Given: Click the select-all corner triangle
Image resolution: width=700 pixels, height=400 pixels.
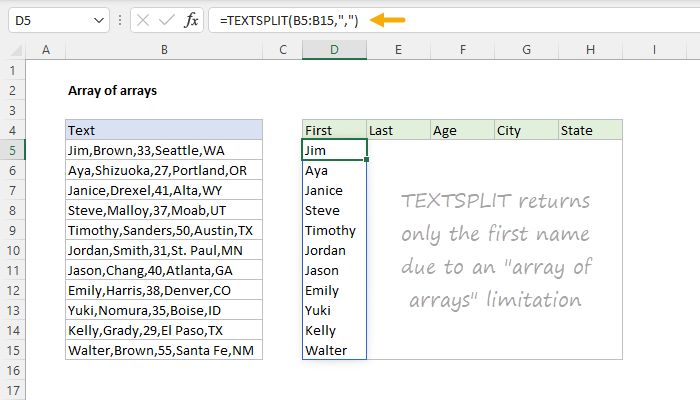Looking at the screenshot, I should point(14,50).
